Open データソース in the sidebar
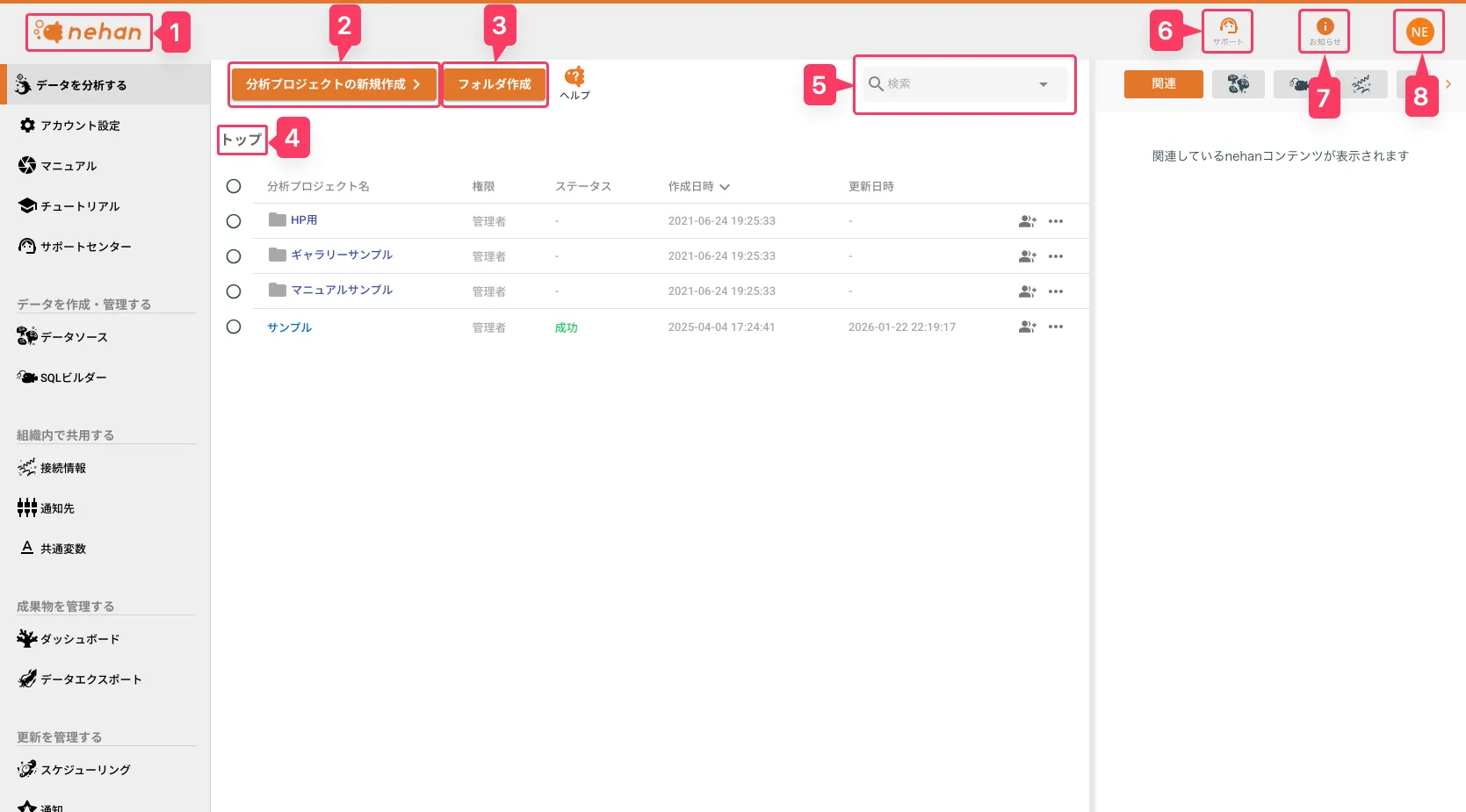 pyautogui.click(x=74, y=337)
